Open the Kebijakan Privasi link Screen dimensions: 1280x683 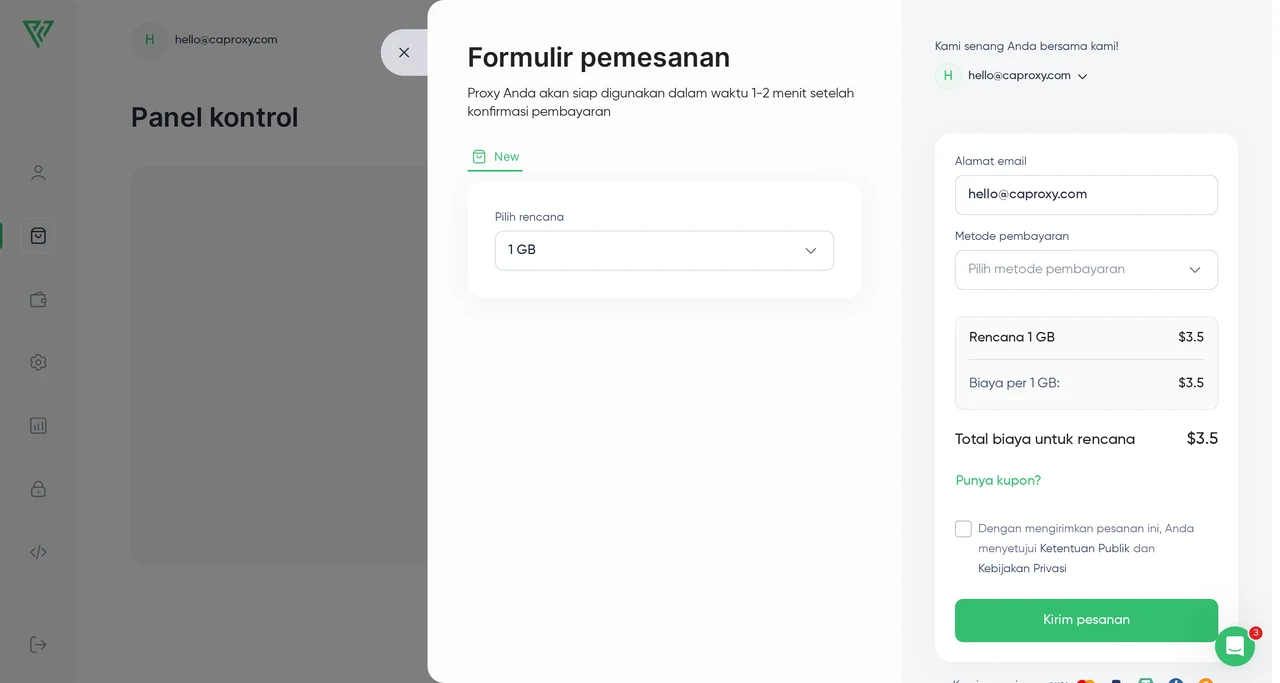pos(1022,569)
